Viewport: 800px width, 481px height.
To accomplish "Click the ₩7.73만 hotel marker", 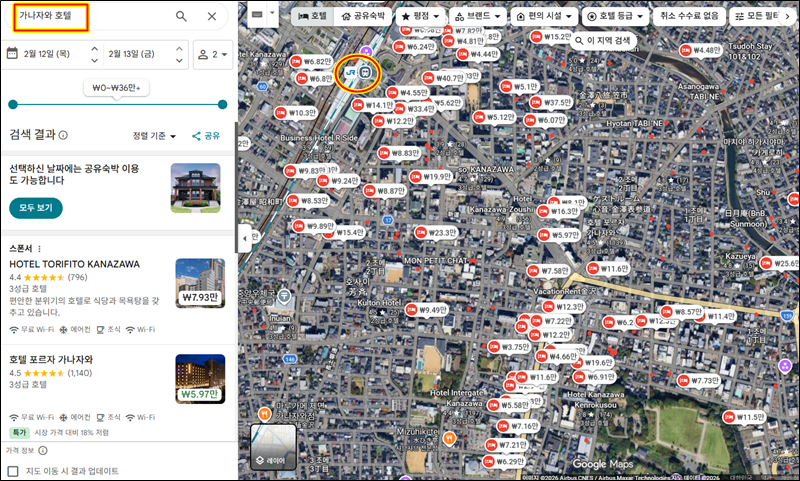I will 699,381.
